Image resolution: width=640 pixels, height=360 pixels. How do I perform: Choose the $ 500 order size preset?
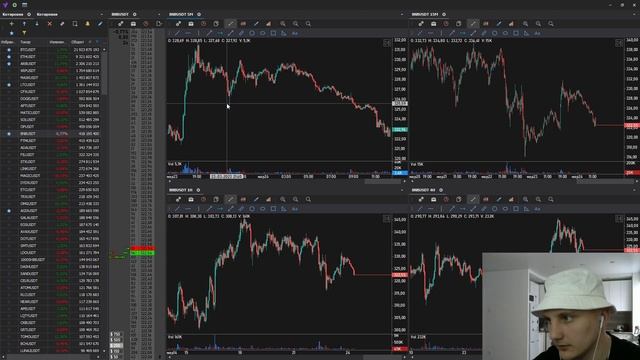116,340
